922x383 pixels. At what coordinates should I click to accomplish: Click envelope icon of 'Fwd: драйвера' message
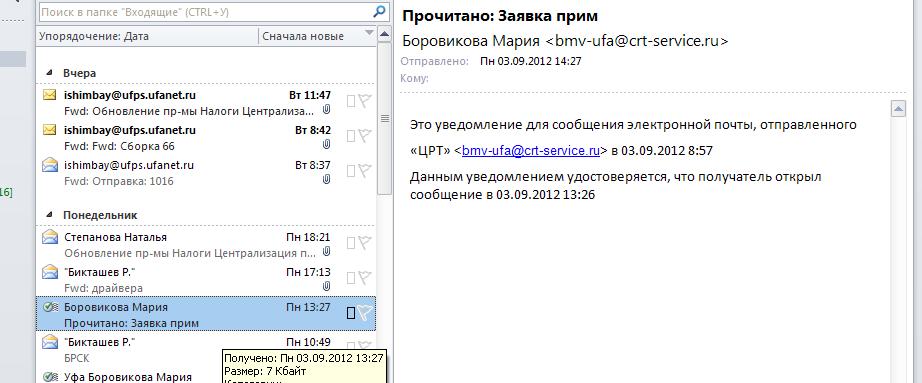point(50,272)
